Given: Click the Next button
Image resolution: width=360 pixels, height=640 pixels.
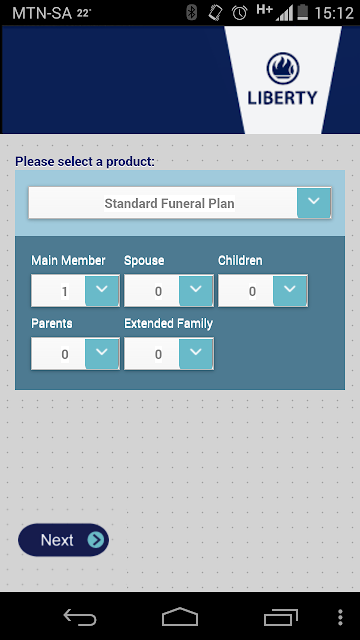Looking at the screenshot, I should coord(63,540).
